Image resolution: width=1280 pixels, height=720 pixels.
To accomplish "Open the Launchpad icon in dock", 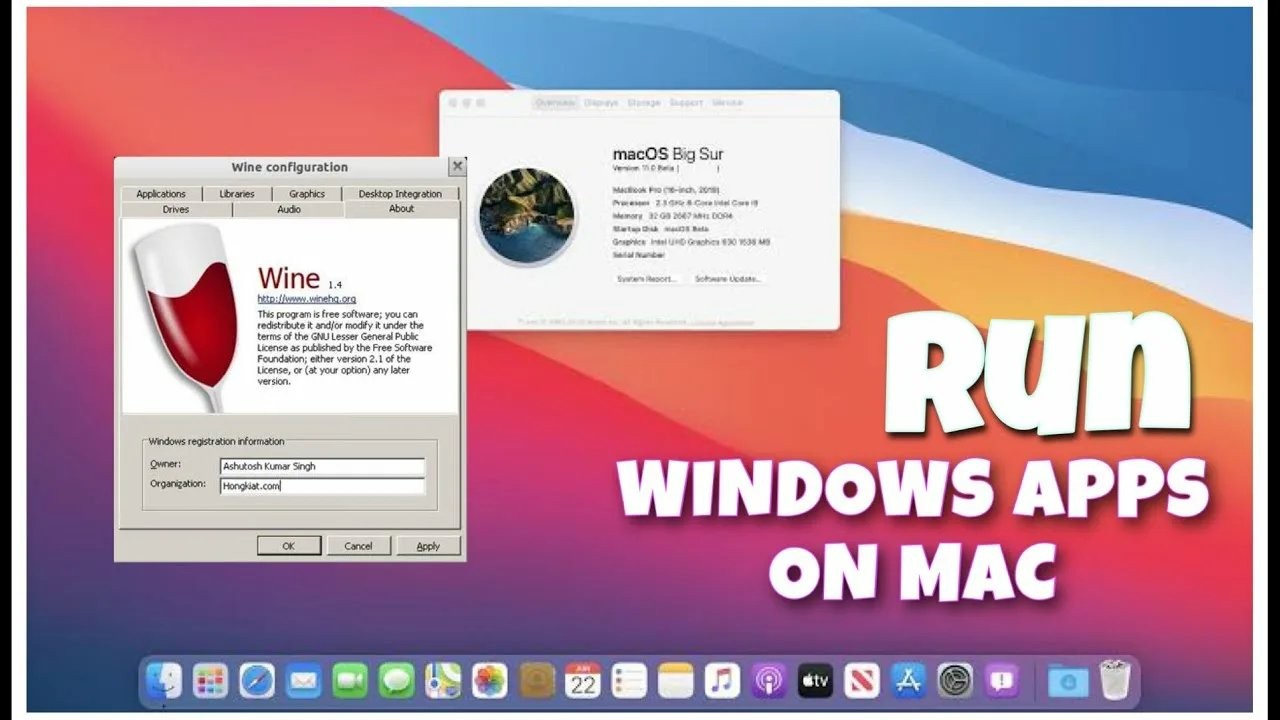I will click(x=210, y=681).
